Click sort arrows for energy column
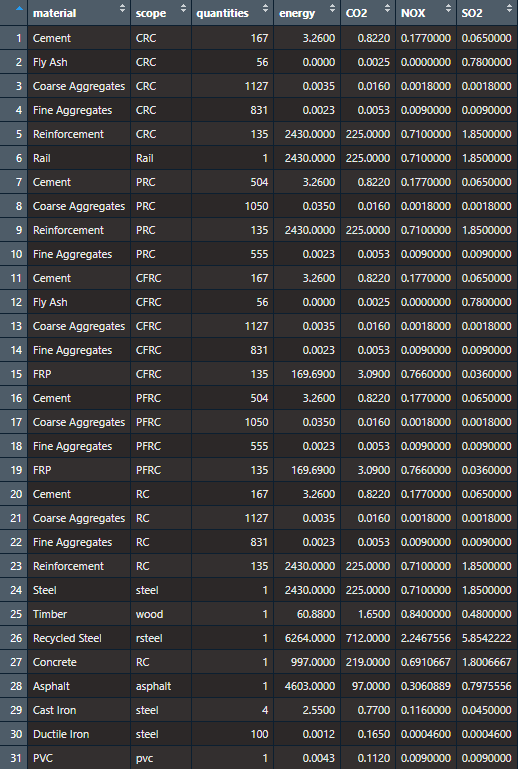The image size is (518, 769). (333, 8)
